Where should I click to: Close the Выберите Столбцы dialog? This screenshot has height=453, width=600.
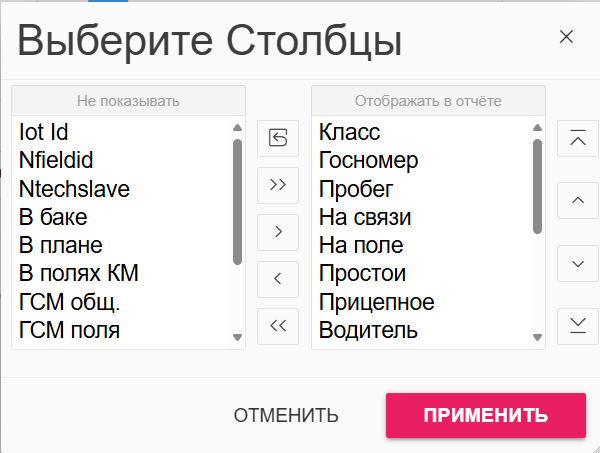pos(566,37)
